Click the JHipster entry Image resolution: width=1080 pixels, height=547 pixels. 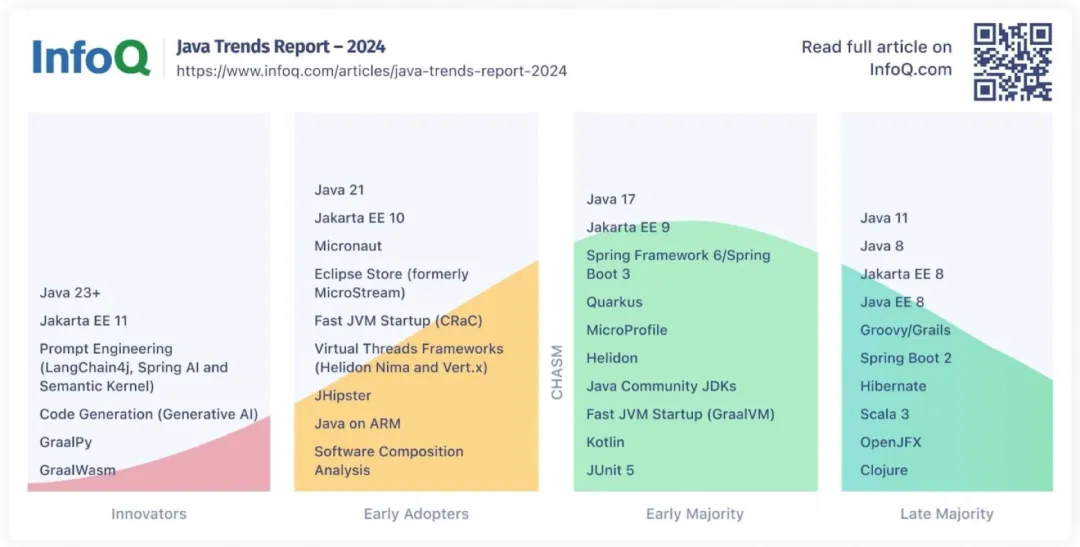pyautogui.click(x=342, y=395)
